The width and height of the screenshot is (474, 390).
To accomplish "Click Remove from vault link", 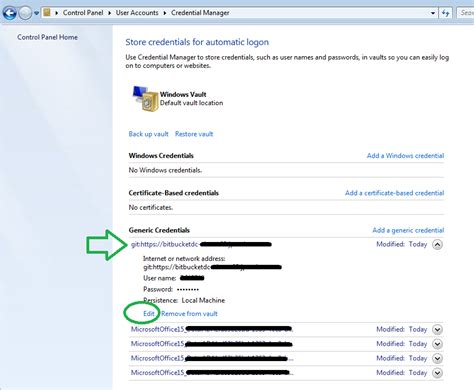I will coord(189,313).
